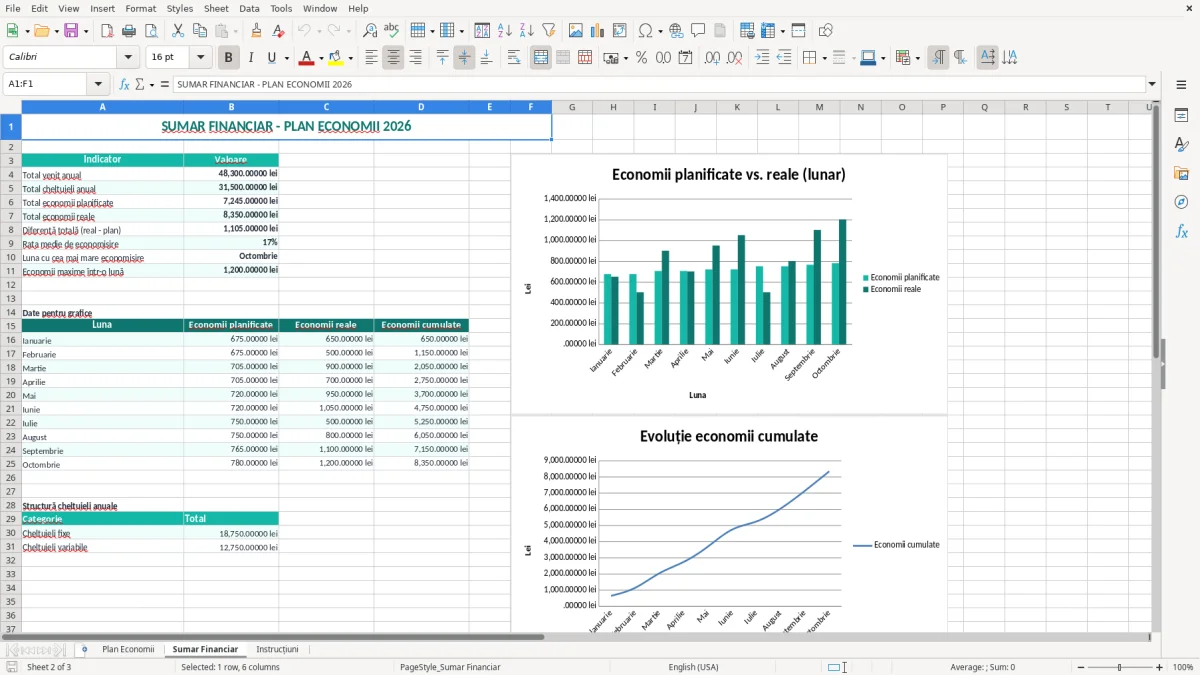The image size is (1200, 675).
Task: Cut selection with scissors icon
Action: coord(178,31)
